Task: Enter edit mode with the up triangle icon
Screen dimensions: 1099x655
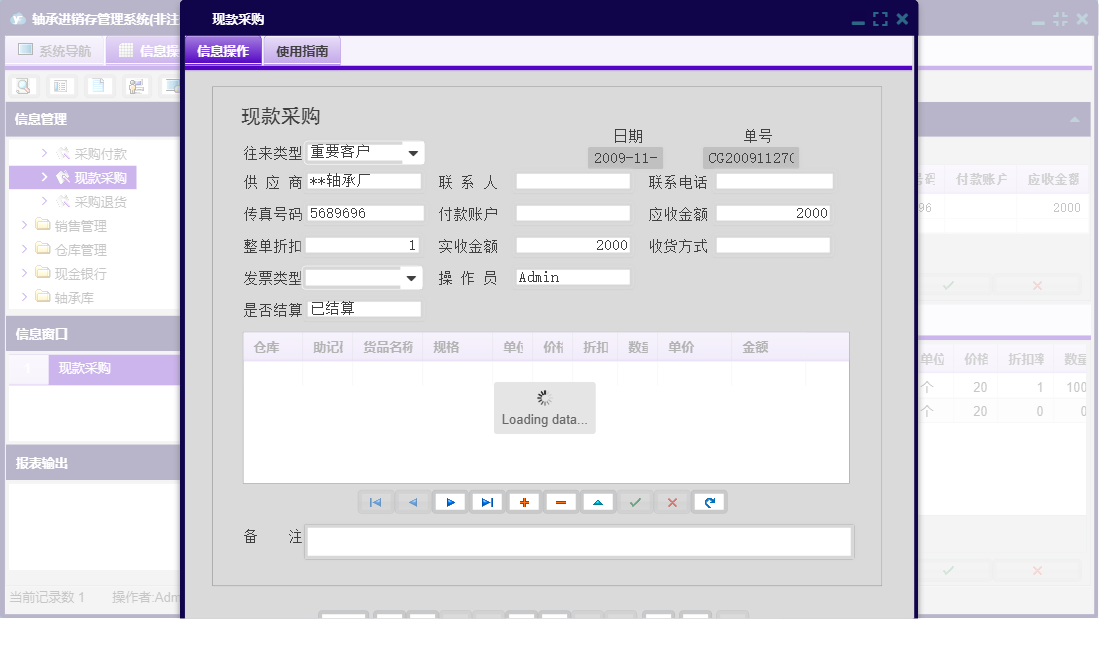Action: click(598, 502)
